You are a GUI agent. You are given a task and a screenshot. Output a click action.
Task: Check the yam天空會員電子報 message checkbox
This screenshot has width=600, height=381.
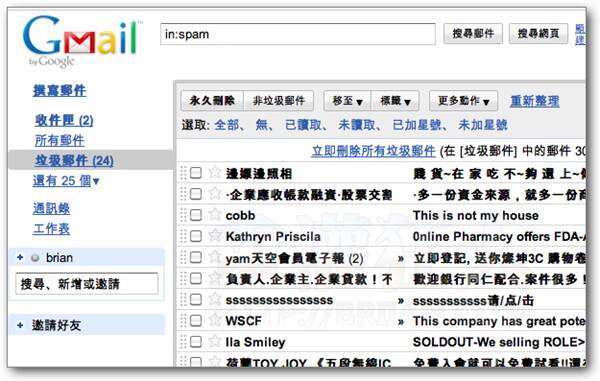click(x=196, y=257)
